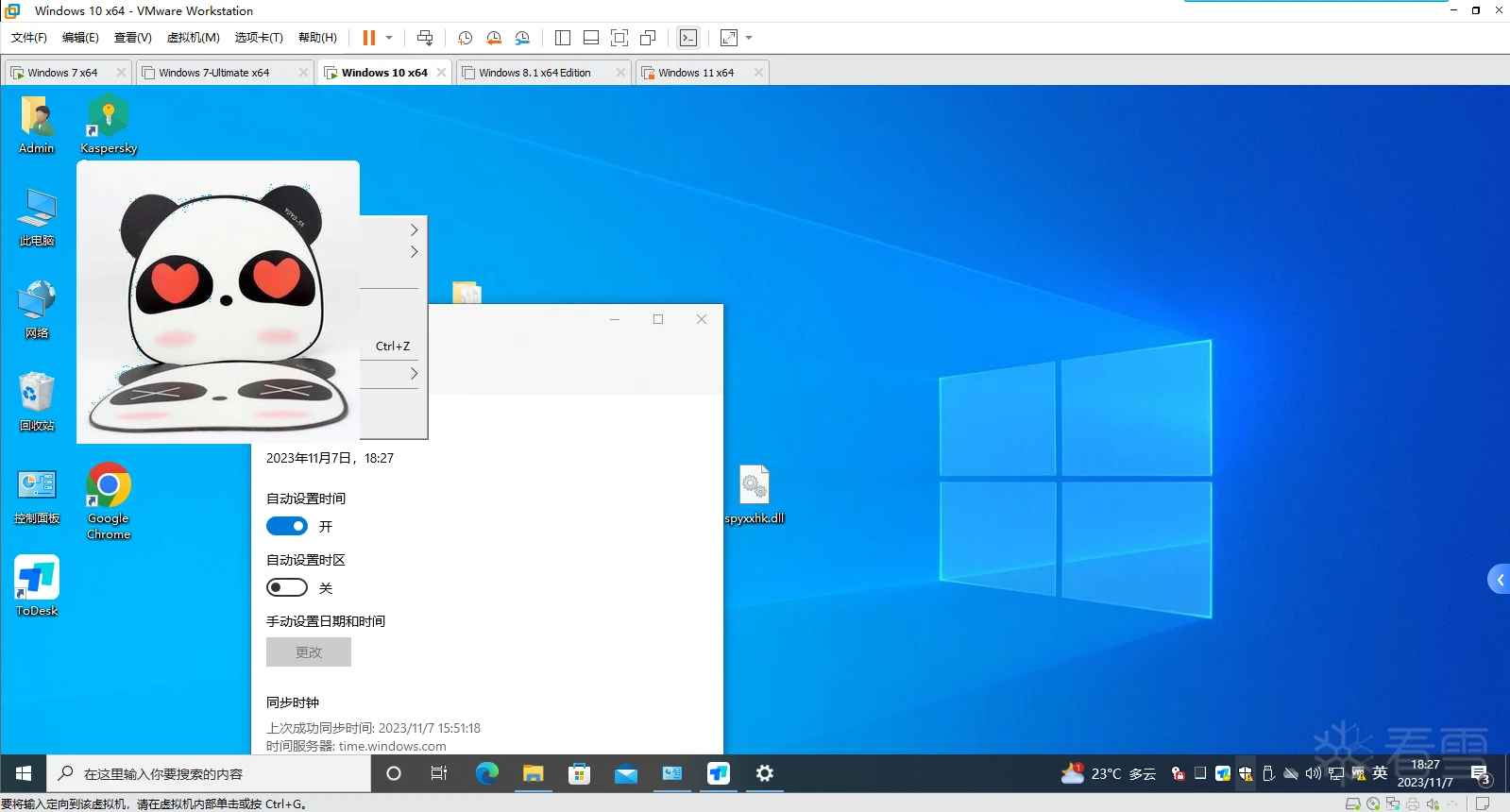
Task: Open Task View on the taskbar
Action: (439, 773)
